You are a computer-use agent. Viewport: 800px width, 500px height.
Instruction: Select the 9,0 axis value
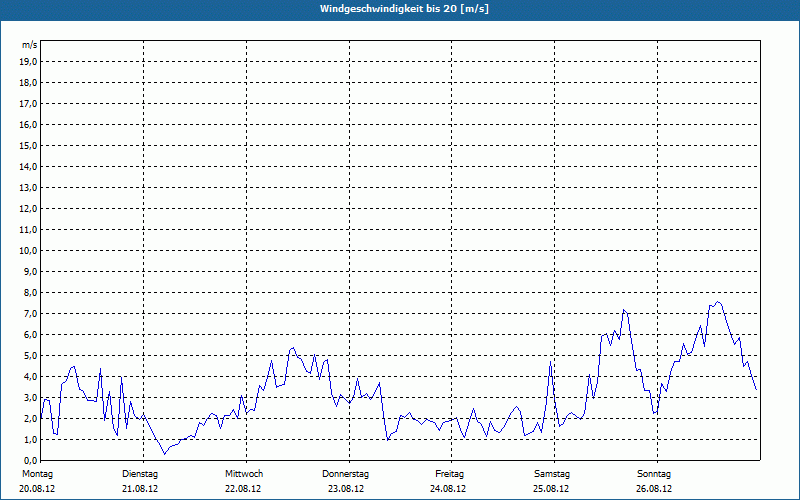click(30, 271)
